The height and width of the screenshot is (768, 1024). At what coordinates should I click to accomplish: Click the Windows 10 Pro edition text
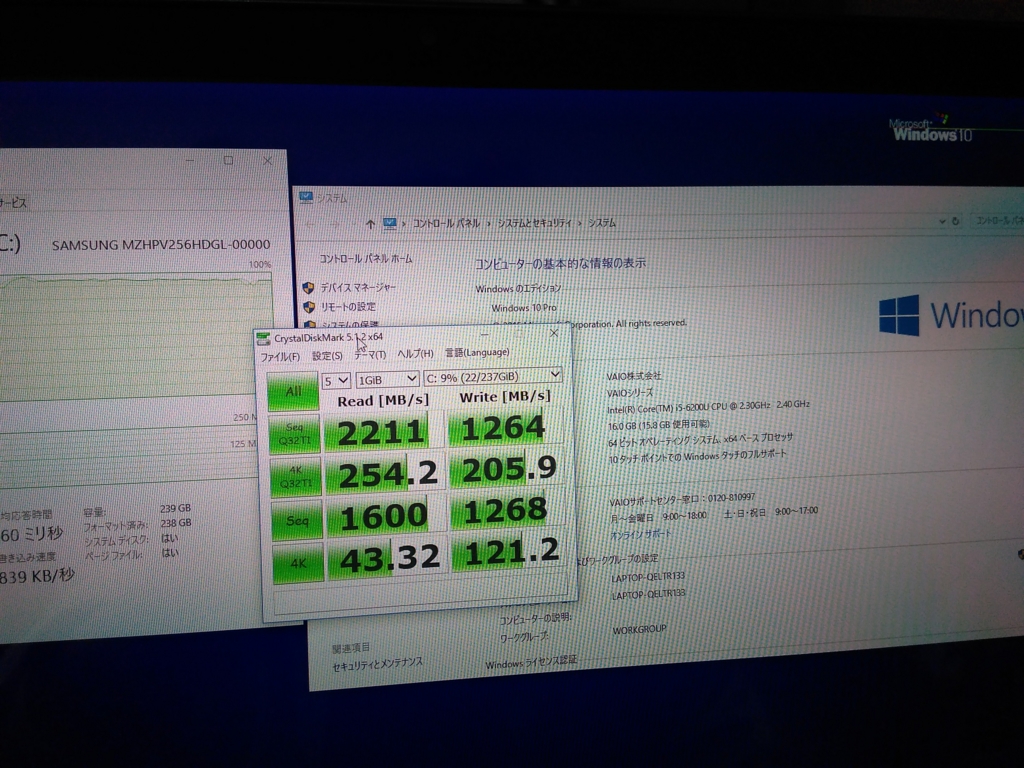524,308
